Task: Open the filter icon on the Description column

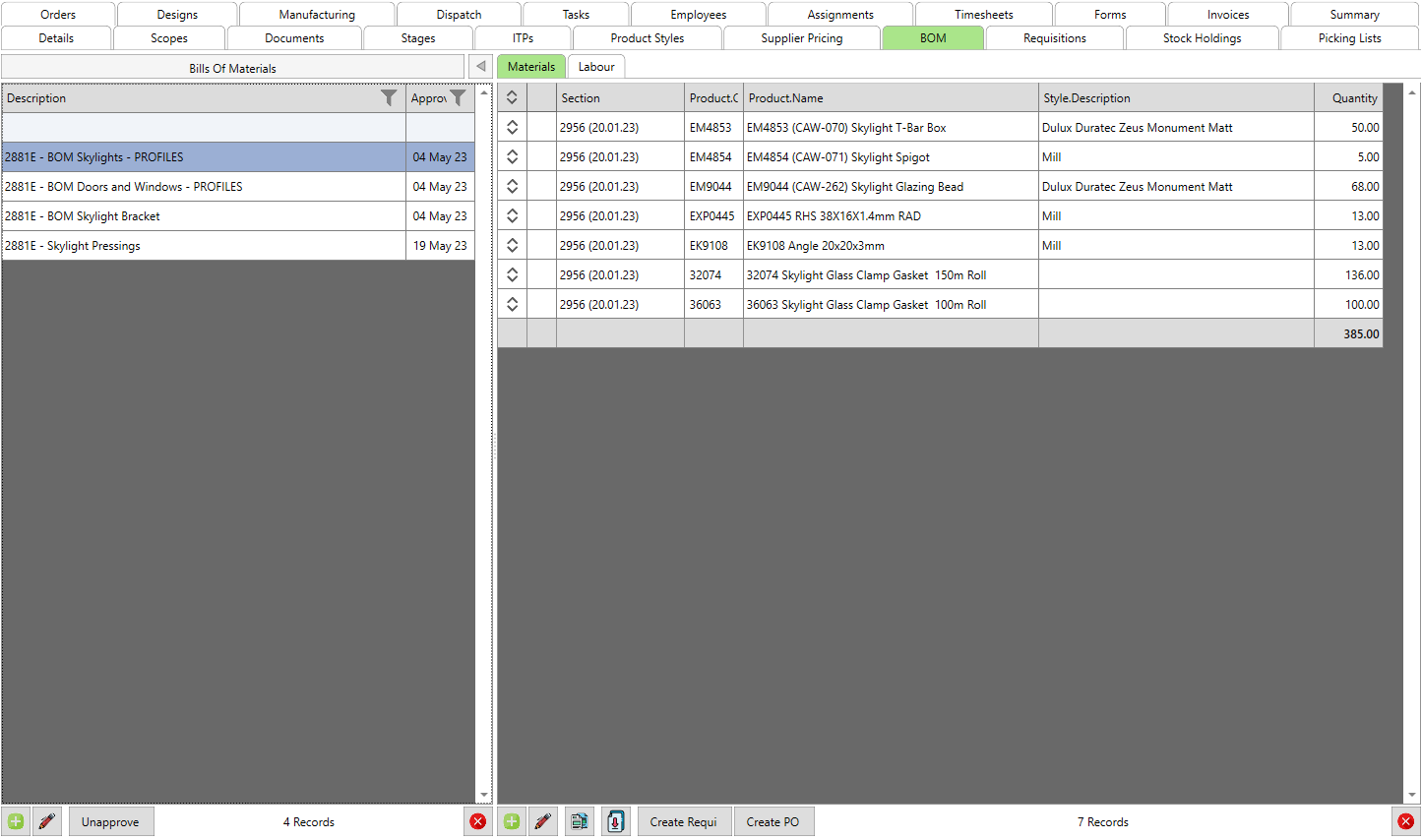Action: (390, 98)
